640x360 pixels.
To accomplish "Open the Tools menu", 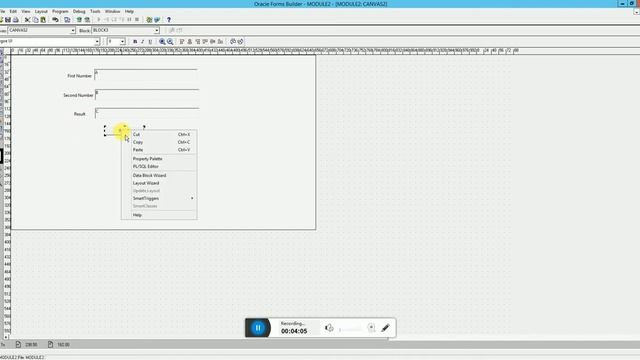I will point(95,11).
